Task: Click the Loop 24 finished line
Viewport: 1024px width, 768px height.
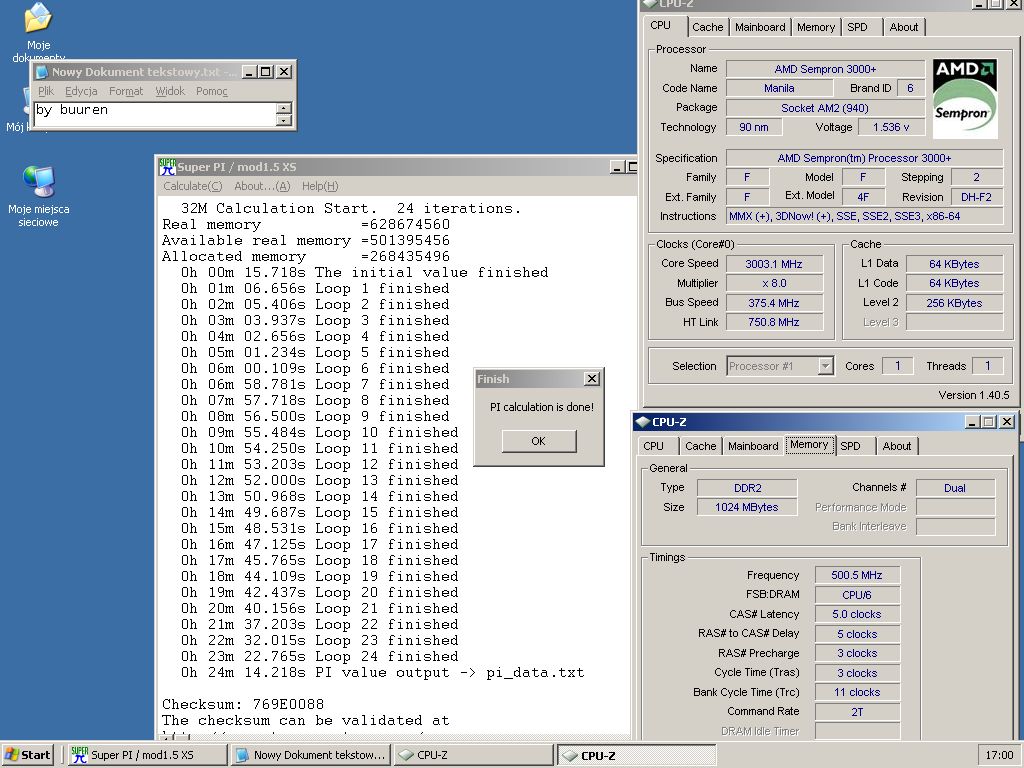Action: [x=319, y=656]
